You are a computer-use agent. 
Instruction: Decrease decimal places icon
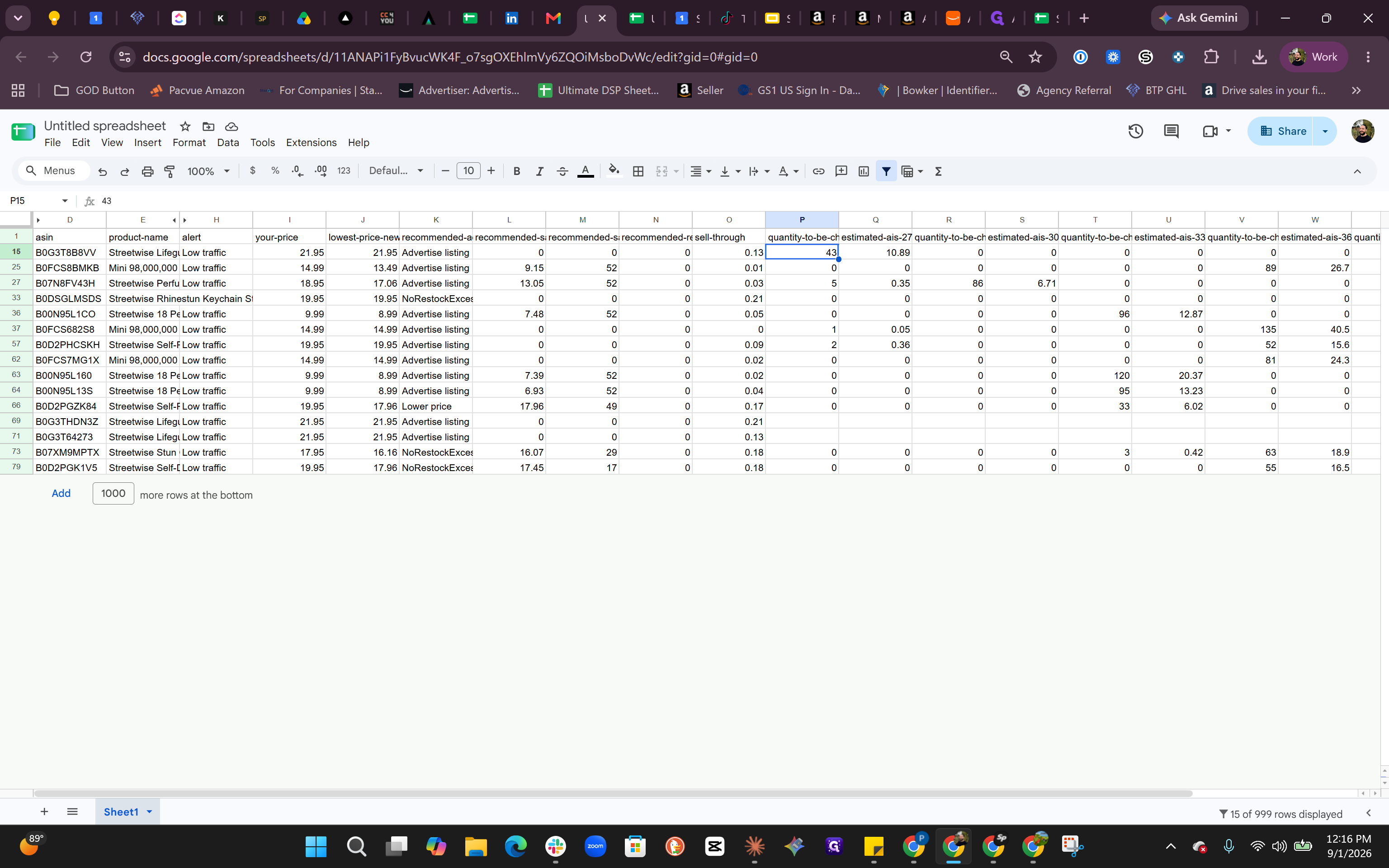click(298, 170)
